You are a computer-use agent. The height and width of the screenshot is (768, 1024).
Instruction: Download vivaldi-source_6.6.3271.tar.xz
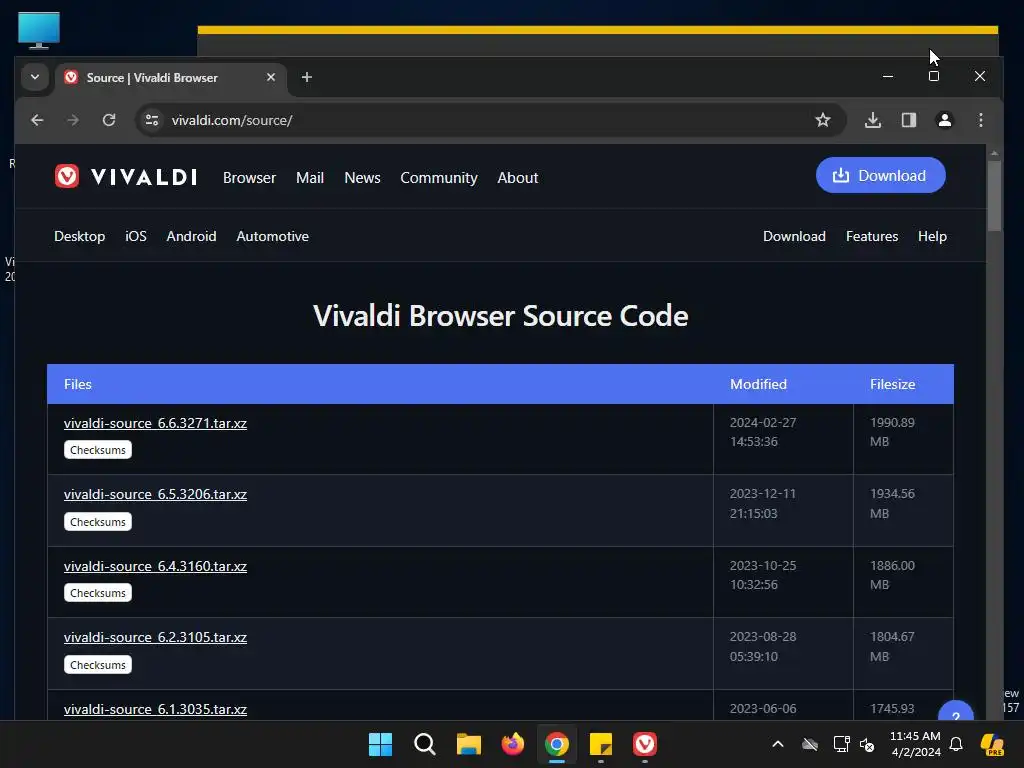pos(155,423)
